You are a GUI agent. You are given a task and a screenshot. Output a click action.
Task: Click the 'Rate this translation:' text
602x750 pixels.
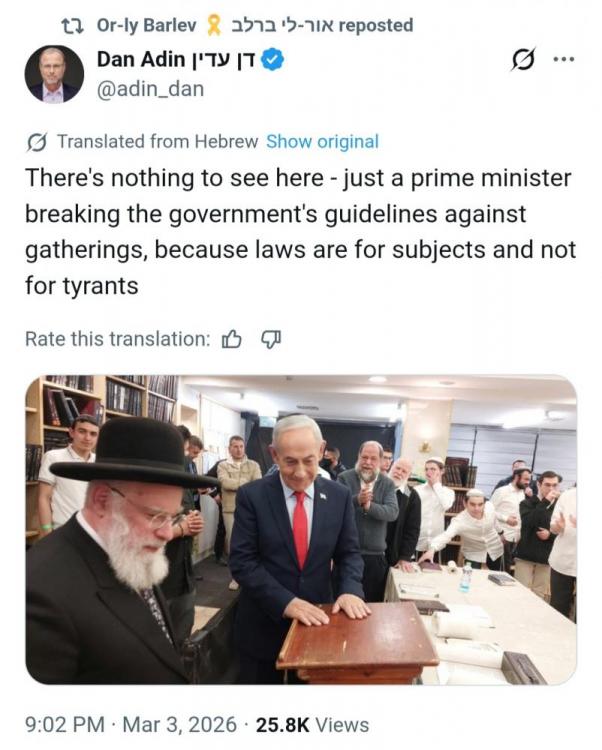click(118, 339)
